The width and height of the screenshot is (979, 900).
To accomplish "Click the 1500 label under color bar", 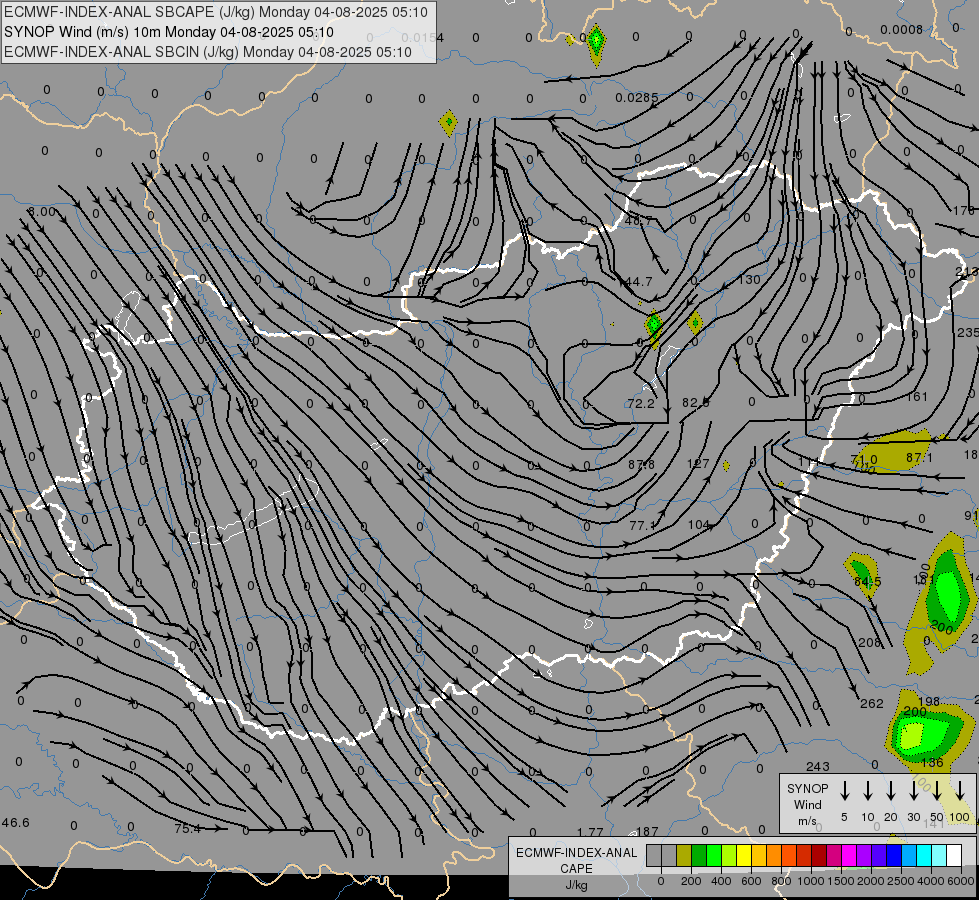I will tap(840, 881).
